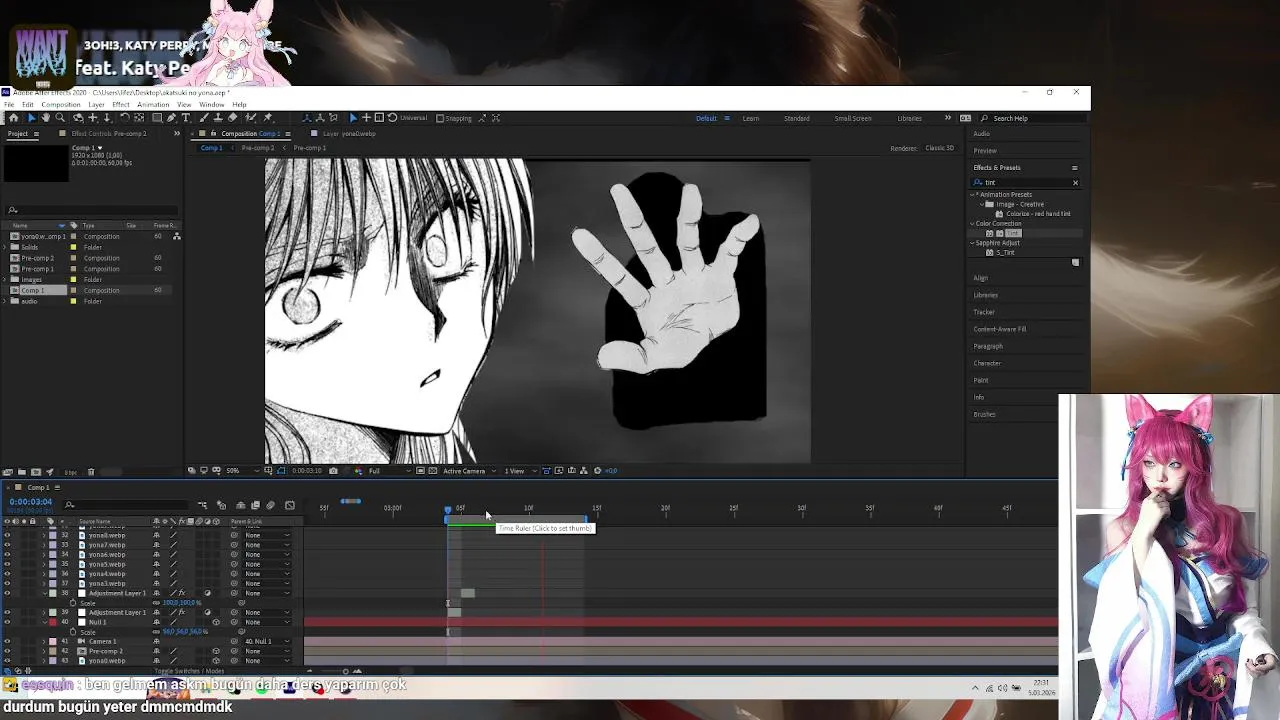Click the timeline navigator bar above ruler
Screen dimensions: 1280x720
click(x=351, y=501)
